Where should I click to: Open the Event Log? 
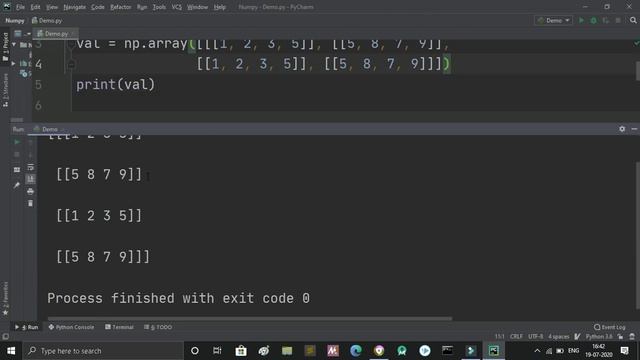(610, 327)
